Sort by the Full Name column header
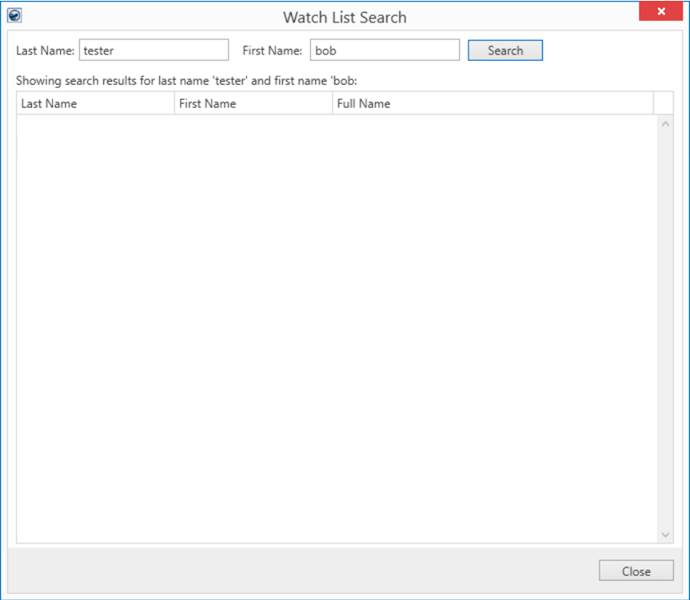This screenshot has height=600, width=690. pos(492,103)
